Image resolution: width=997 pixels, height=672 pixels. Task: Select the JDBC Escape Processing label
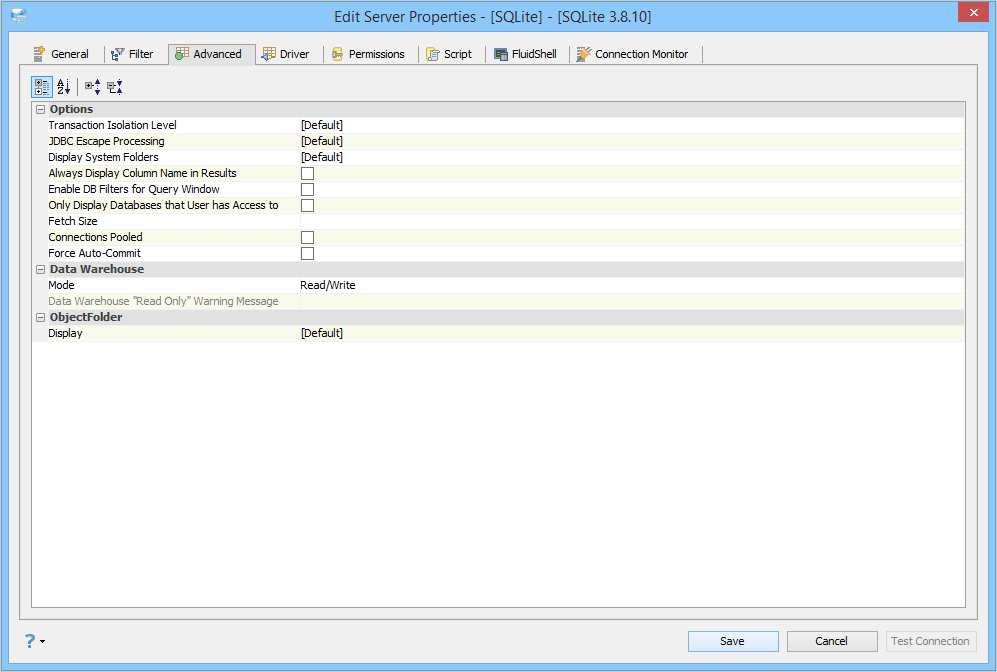[x=106, y=141]
